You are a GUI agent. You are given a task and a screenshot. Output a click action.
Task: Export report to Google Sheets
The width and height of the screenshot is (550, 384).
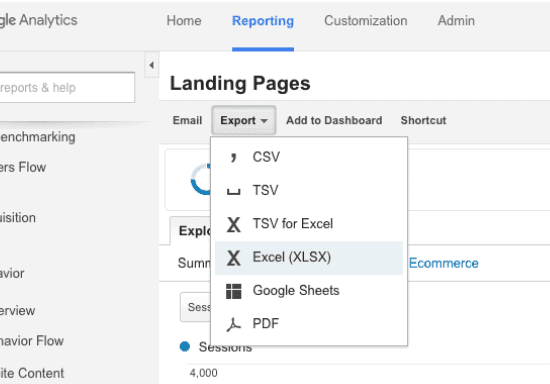(309, 291)
